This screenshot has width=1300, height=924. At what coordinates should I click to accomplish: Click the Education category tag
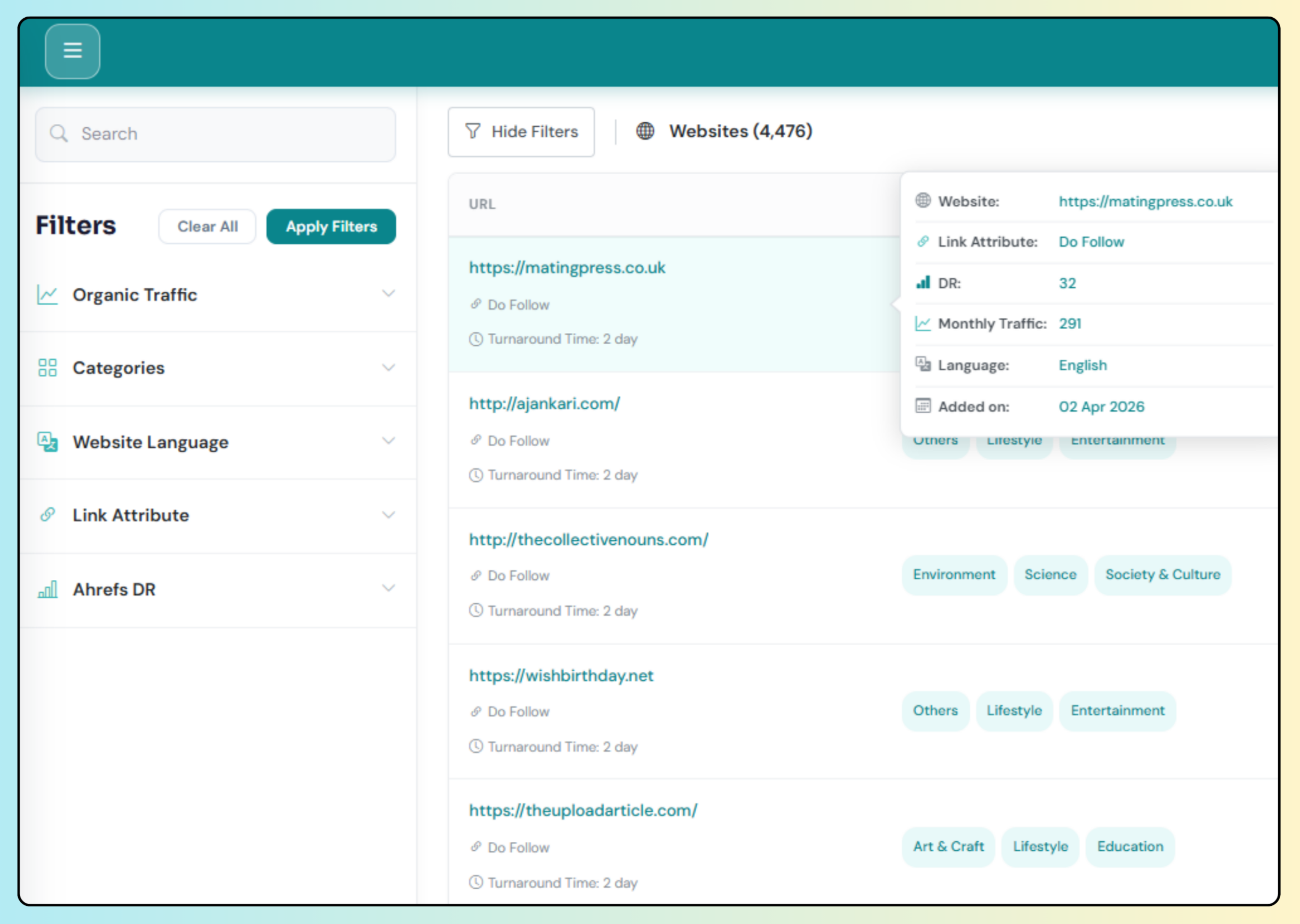1130,847
